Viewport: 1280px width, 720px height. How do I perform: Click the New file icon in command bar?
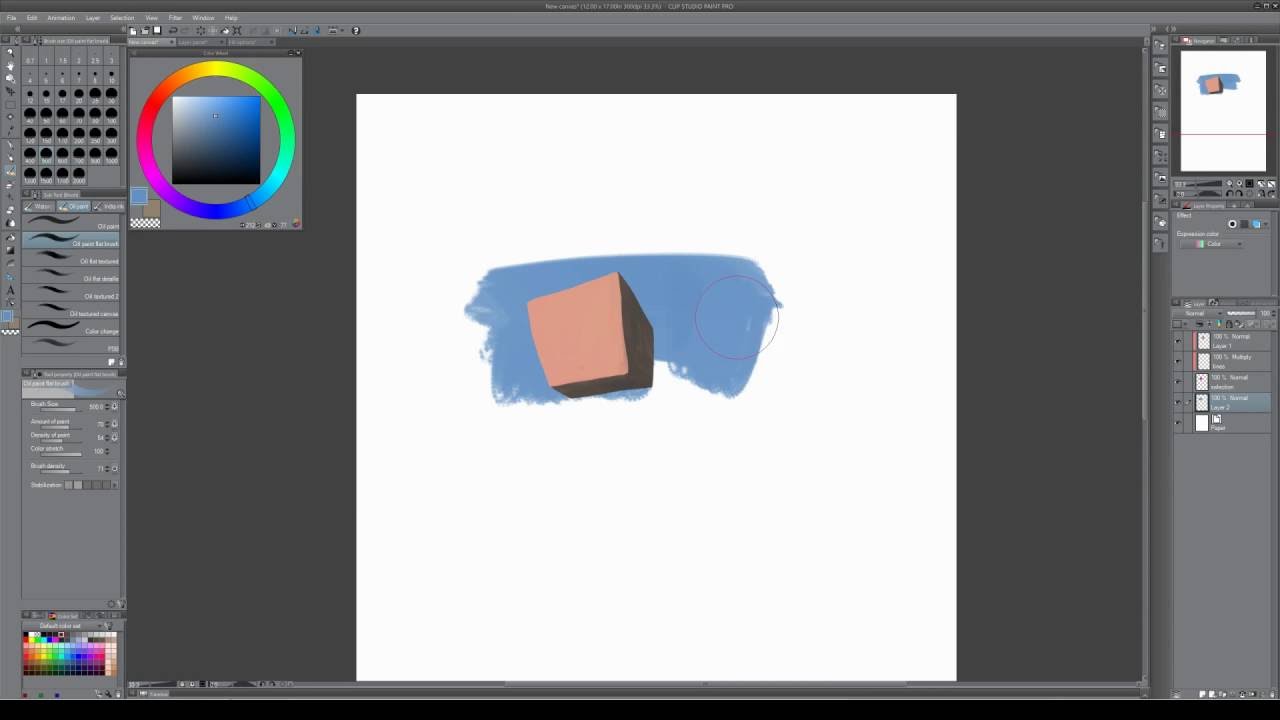pos(133,31)
